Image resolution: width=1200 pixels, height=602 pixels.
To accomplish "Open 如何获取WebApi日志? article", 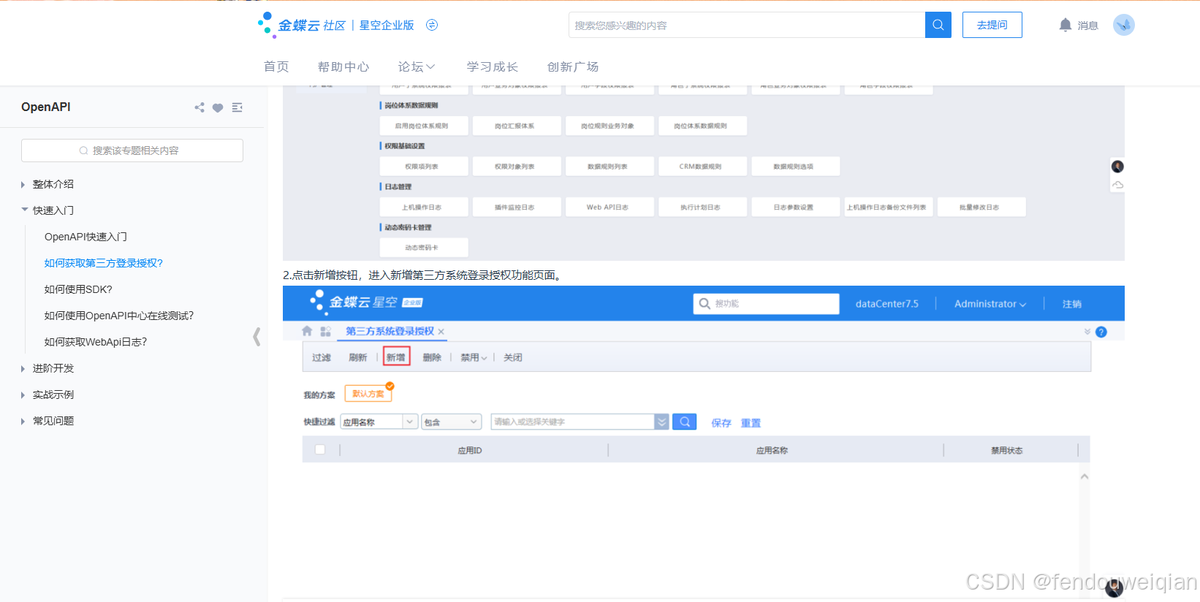I will coord(96,342).
